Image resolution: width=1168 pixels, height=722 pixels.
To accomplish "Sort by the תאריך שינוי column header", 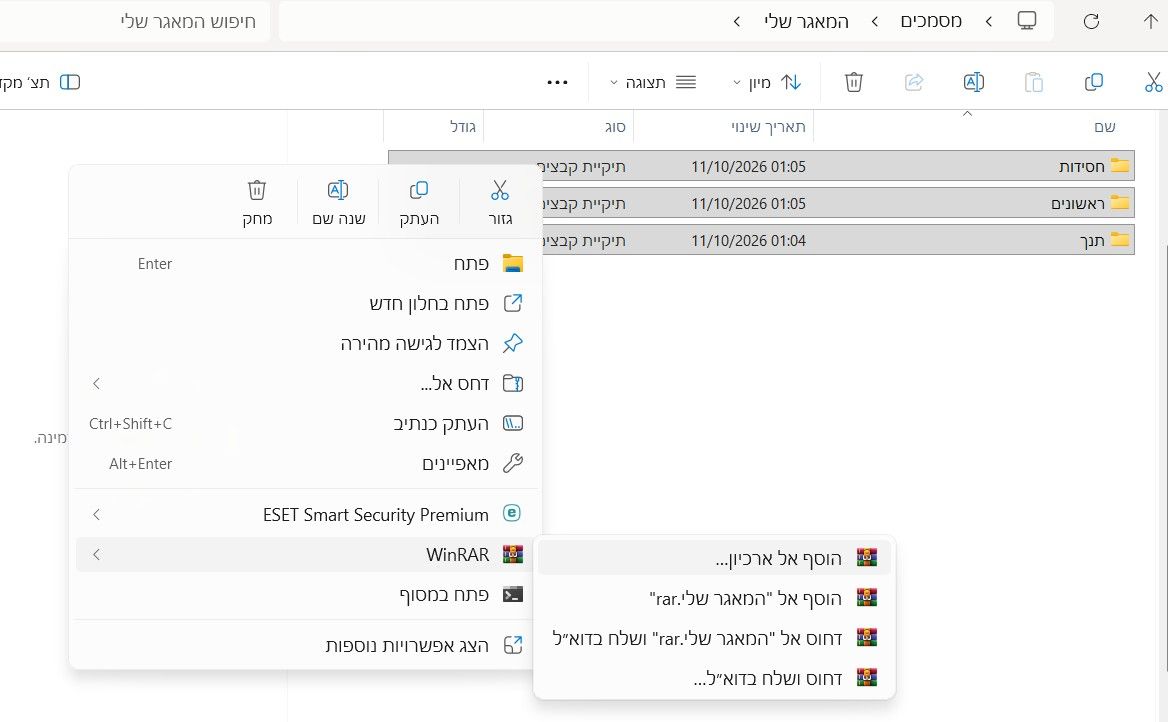I will [768, 127].
